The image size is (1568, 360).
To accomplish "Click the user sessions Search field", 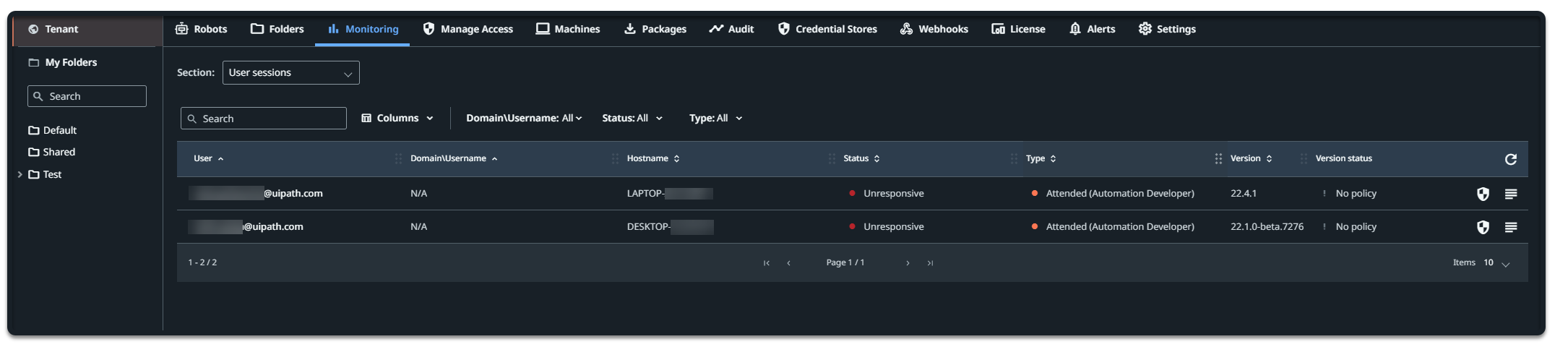I will [x=264, y=119].
